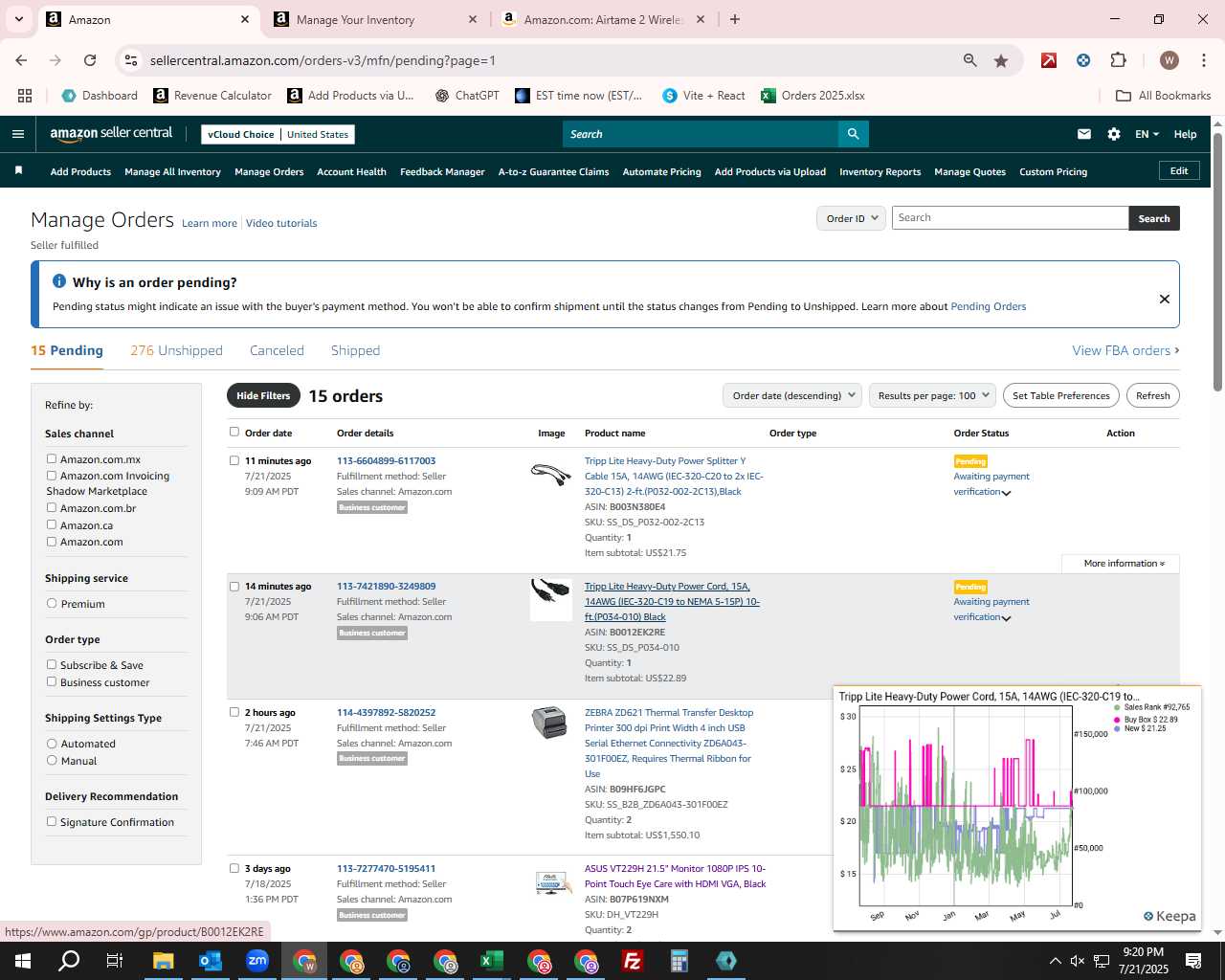Expand Awaiting payment verification for order 113-6604899

pyautogui.click(x=1006, y=493)
